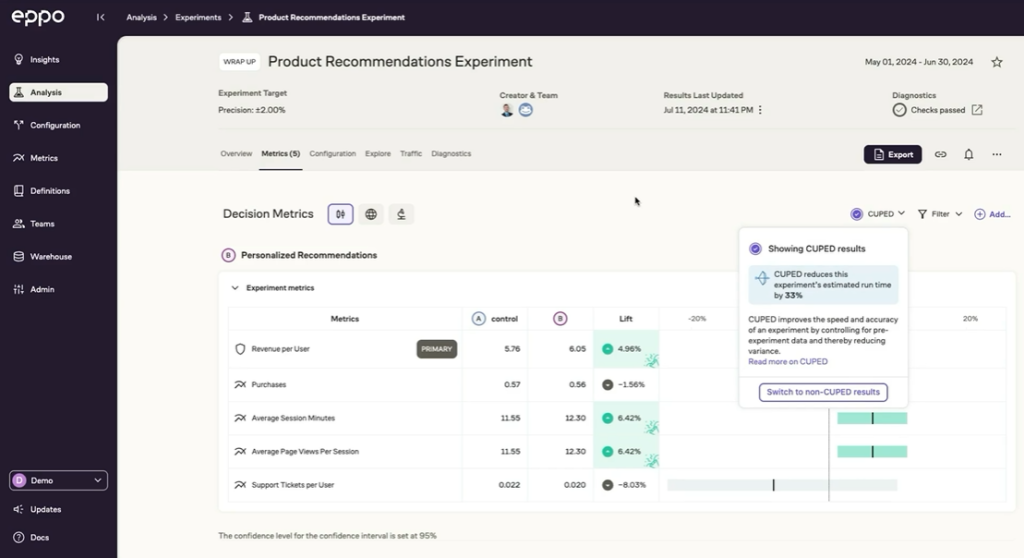This screenshot has width=1024, height=558.
Task: Copy experiment link via chain icon
Action: coord(940,154)
